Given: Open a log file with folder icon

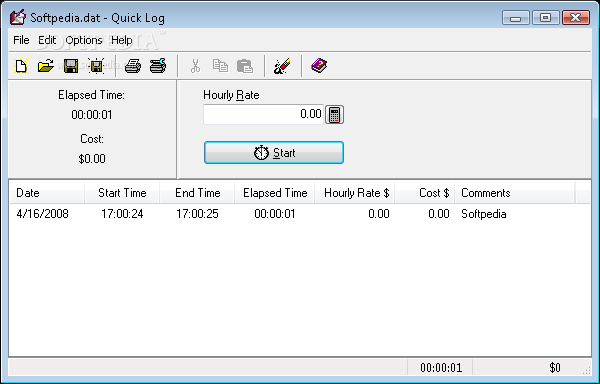Looking at the screenshot, I should click(x=46, y=66).
